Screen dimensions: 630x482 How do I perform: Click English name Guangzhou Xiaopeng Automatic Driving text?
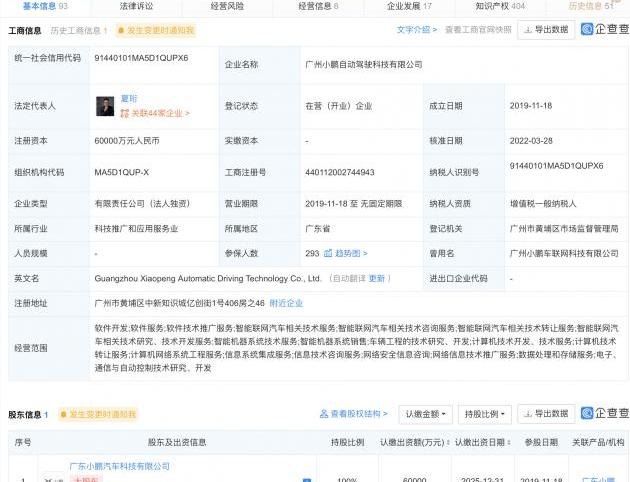tap(208, 278)
